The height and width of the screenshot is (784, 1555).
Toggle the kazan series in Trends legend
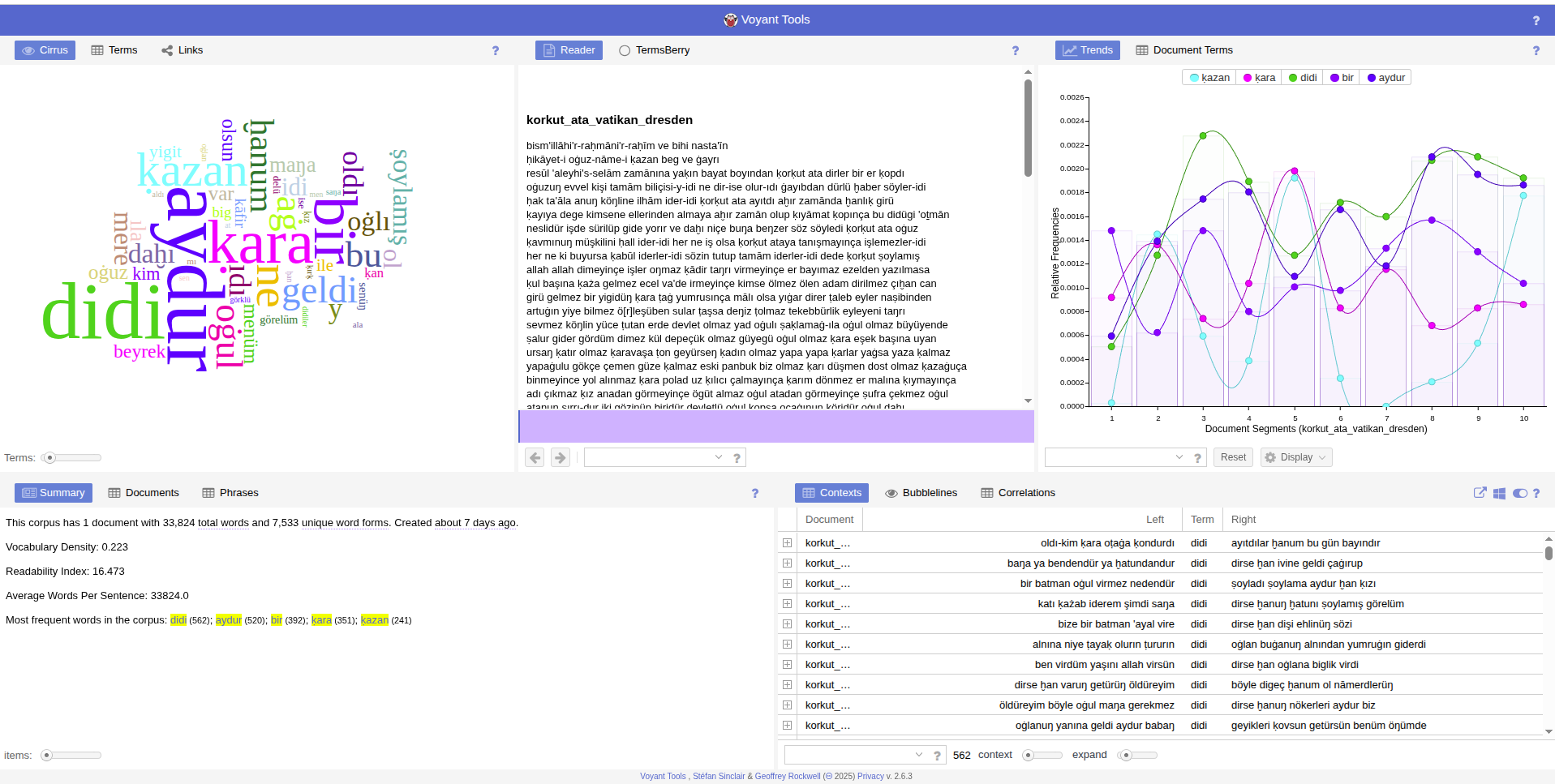click(1209, 78)
